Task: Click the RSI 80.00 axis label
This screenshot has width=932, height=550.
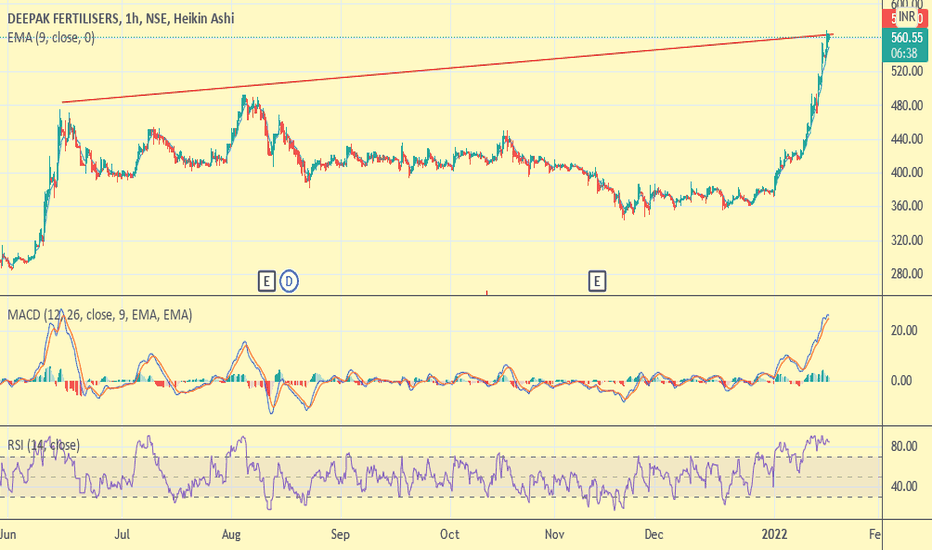Action: 904,446
